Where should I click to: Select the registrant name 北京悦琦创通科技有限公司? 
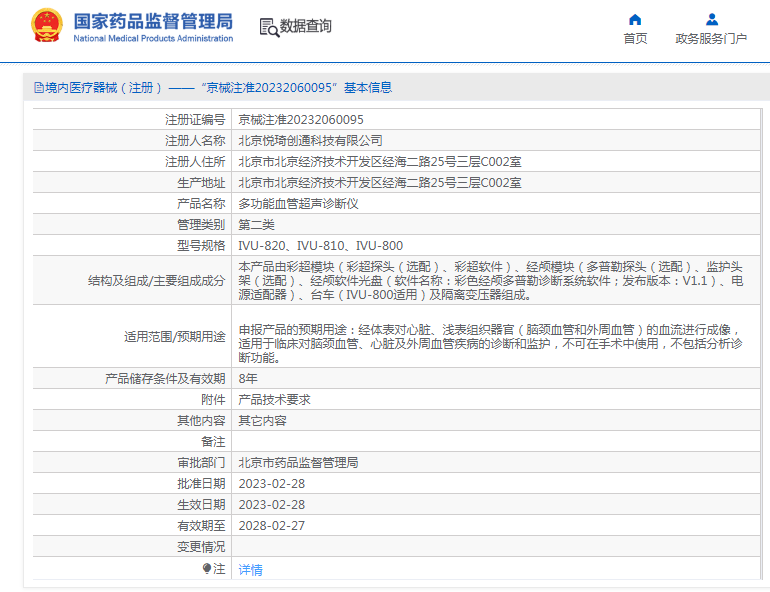coord(310,141)
